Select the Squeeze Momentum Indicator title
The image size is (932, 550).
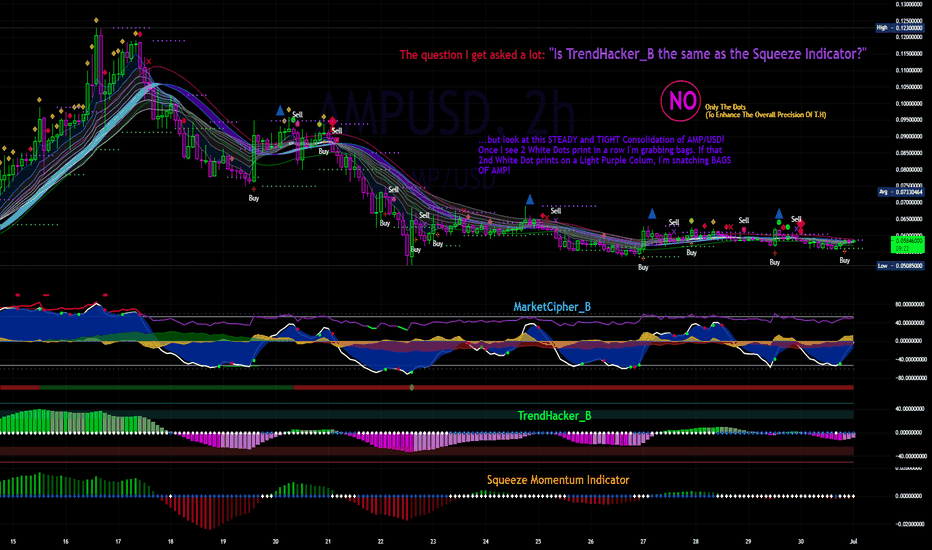coord(558,480)
